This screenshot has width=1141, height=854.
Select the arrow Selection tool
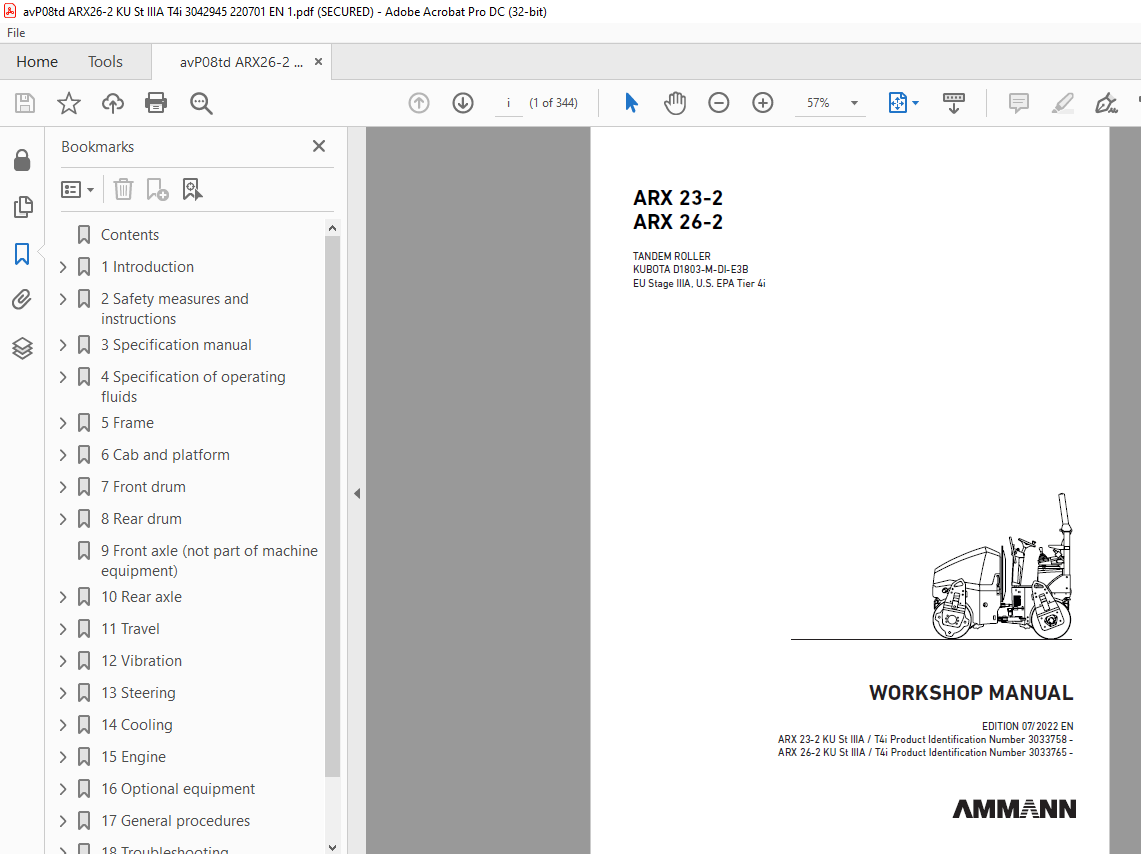pos(631,103)
